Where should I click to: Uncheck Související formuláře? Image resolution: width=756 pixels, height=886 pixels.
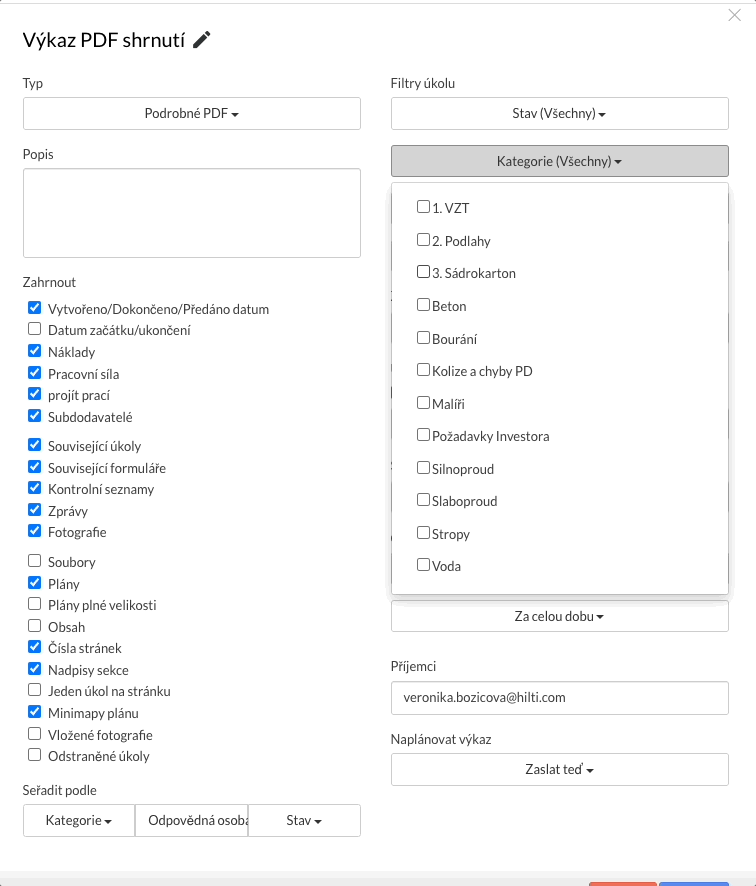34,466
